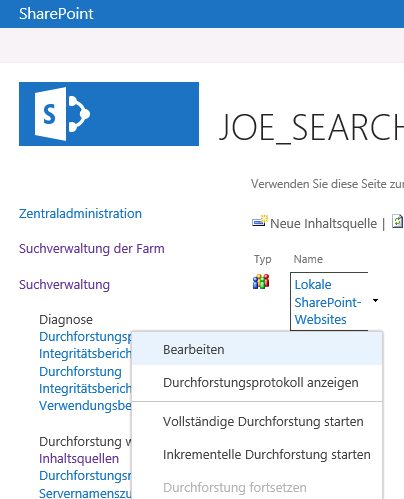Screen dimensions: 404x499
Task: Open the Suchverwaltung link
Action: [64, 285]
